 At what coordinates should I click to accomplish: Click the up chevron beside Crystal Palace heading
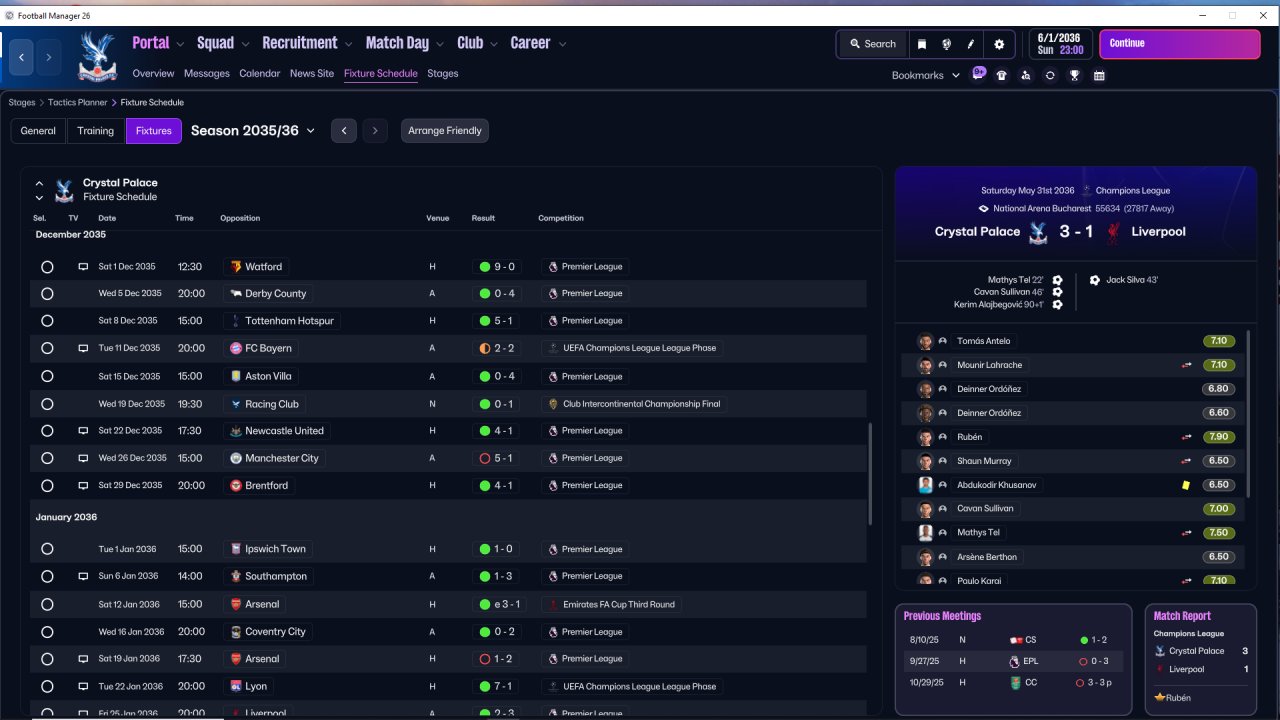(39, 183)
